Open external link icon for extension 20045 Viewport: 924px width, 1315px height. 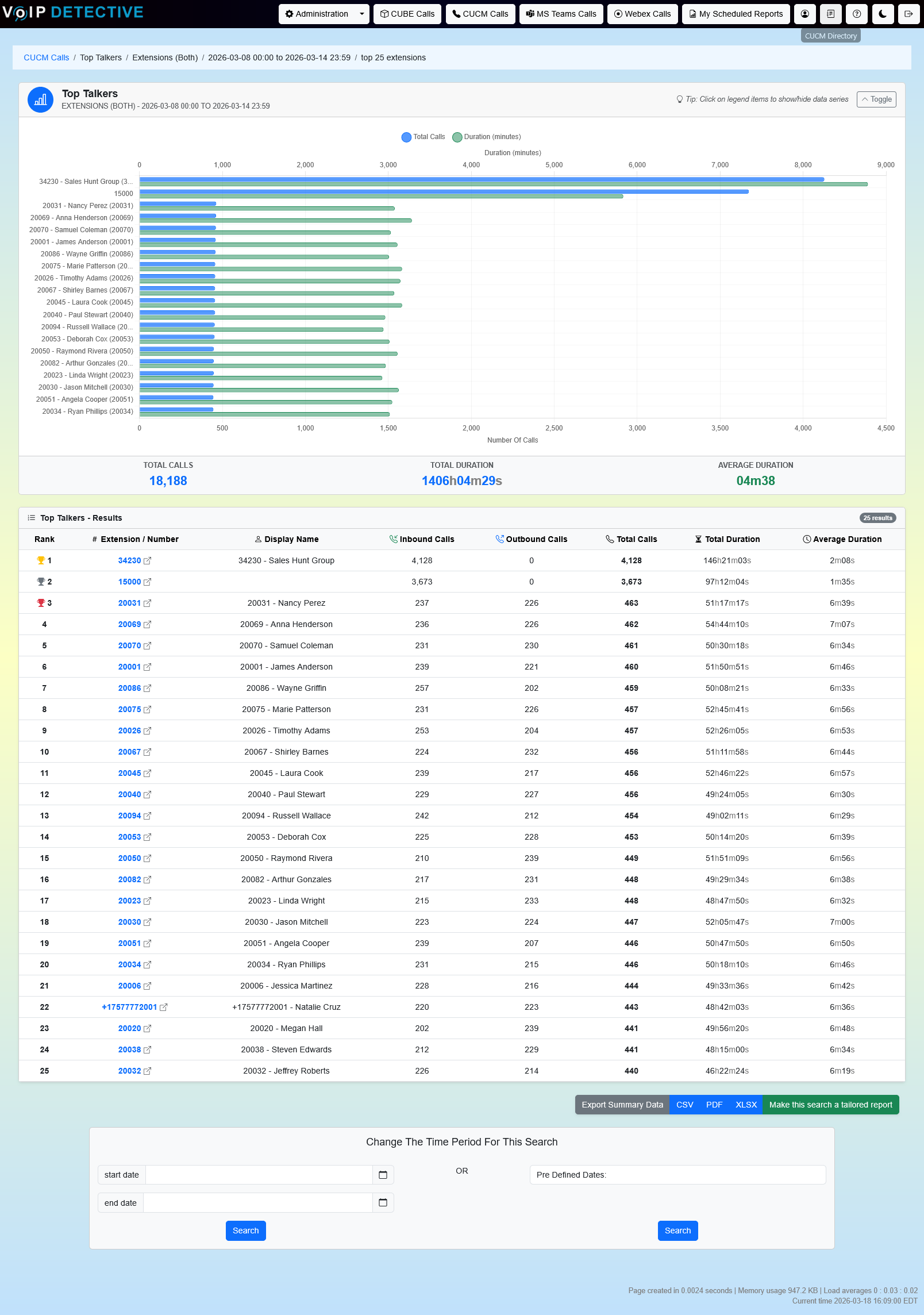point(147,773)
